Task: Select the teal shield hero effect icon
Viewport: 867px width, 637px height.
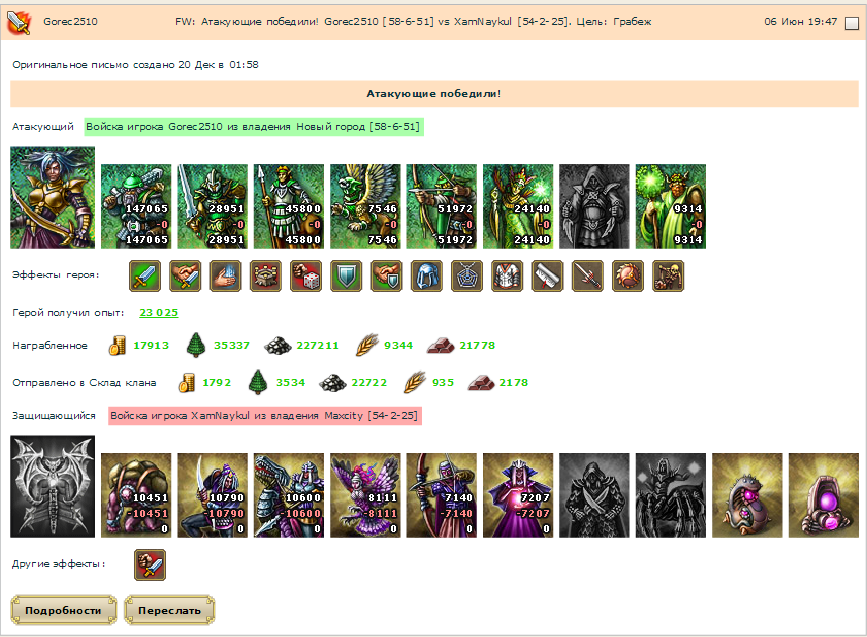Action: (346, 276)
